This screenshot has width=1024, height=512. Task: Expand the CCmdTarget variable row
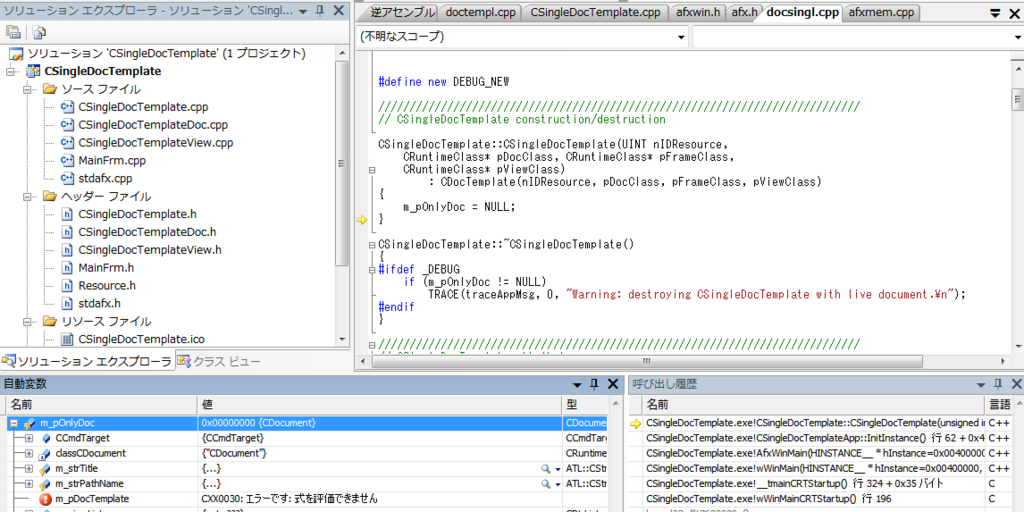click(x=28, y=438)
